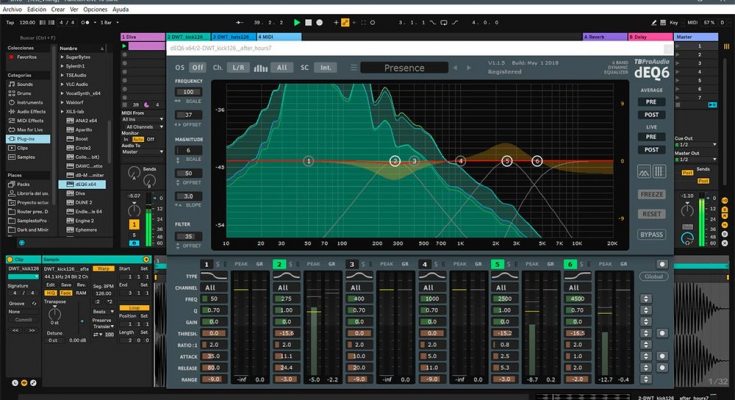Click the Stop button in transport bar
The image size is (735, 400).
point(309,21)
